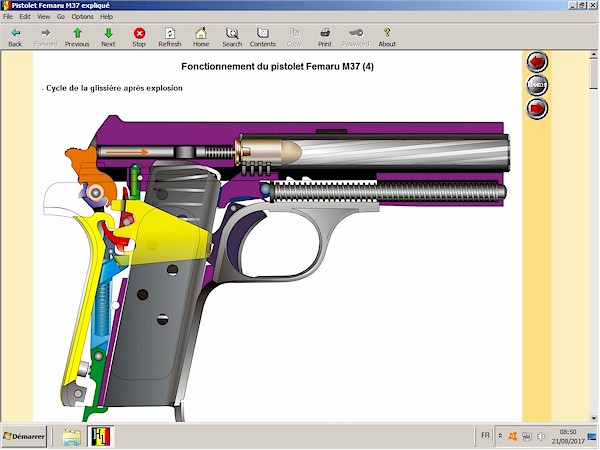Click the scrollbar up arrow
The height and width of the screenshot is (450, 600).
pos(593,55)
